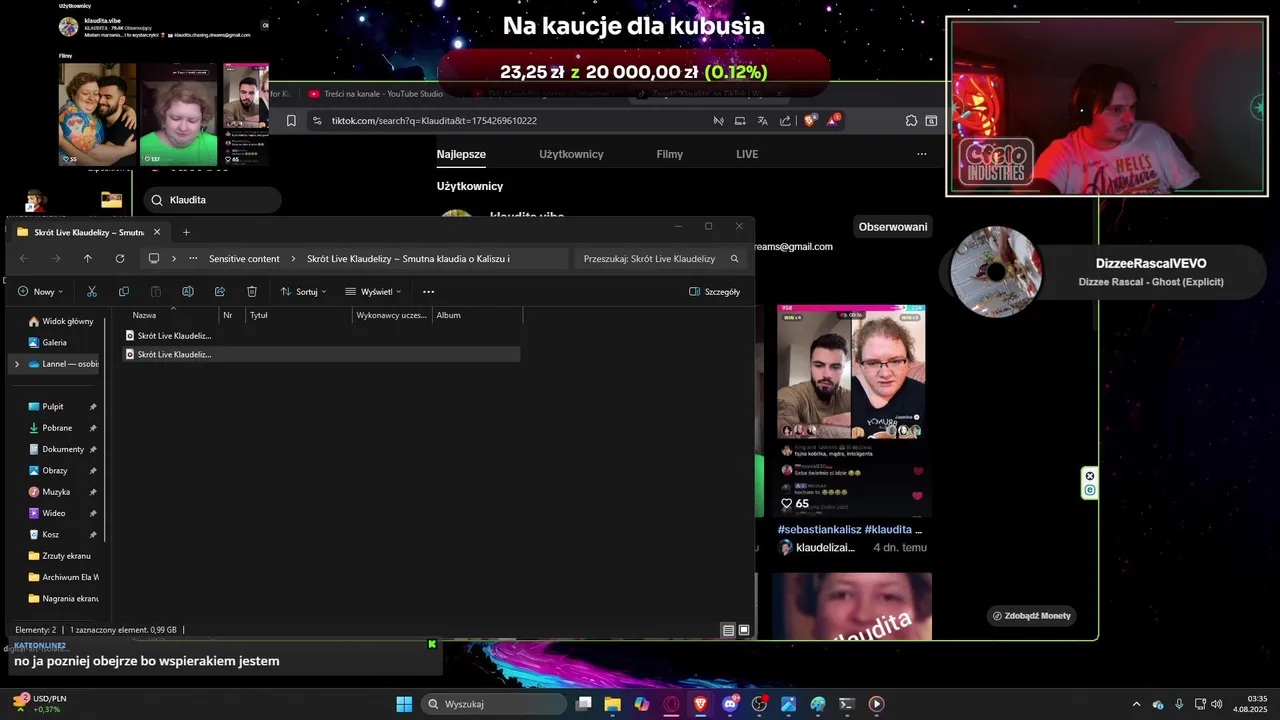Open the TikTok search tabs three-dot menu
The image size is (1280, 720).
(922, 154)
